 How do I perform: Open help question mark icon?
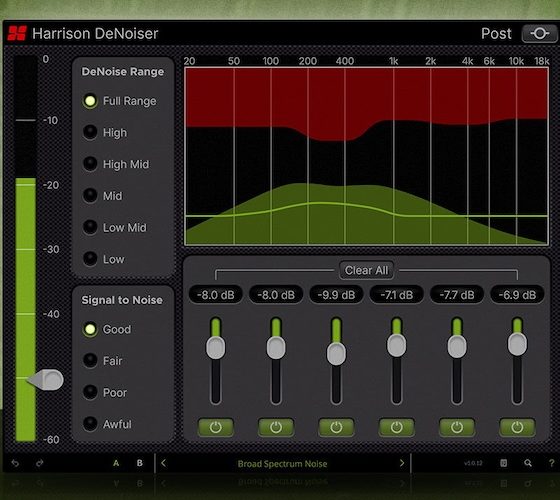click(x=552, y=463)
